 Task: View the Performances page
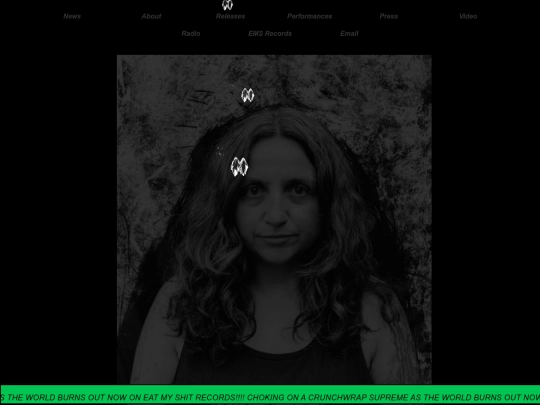[310, 16]
